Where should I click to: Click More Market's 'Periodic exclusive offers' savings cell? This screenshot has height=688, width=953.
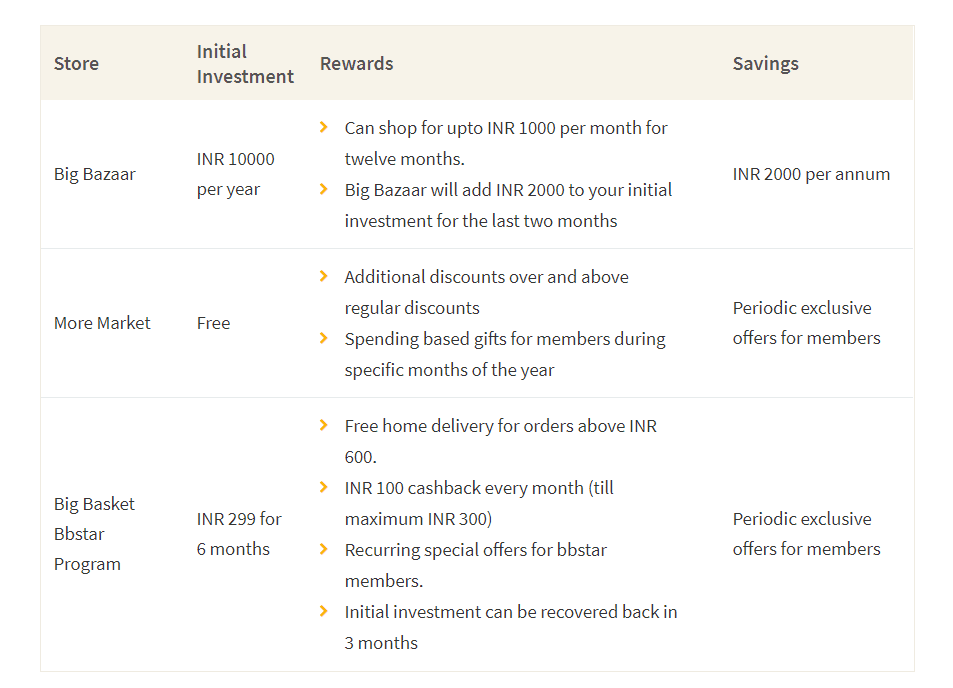[x=807, y=323]
